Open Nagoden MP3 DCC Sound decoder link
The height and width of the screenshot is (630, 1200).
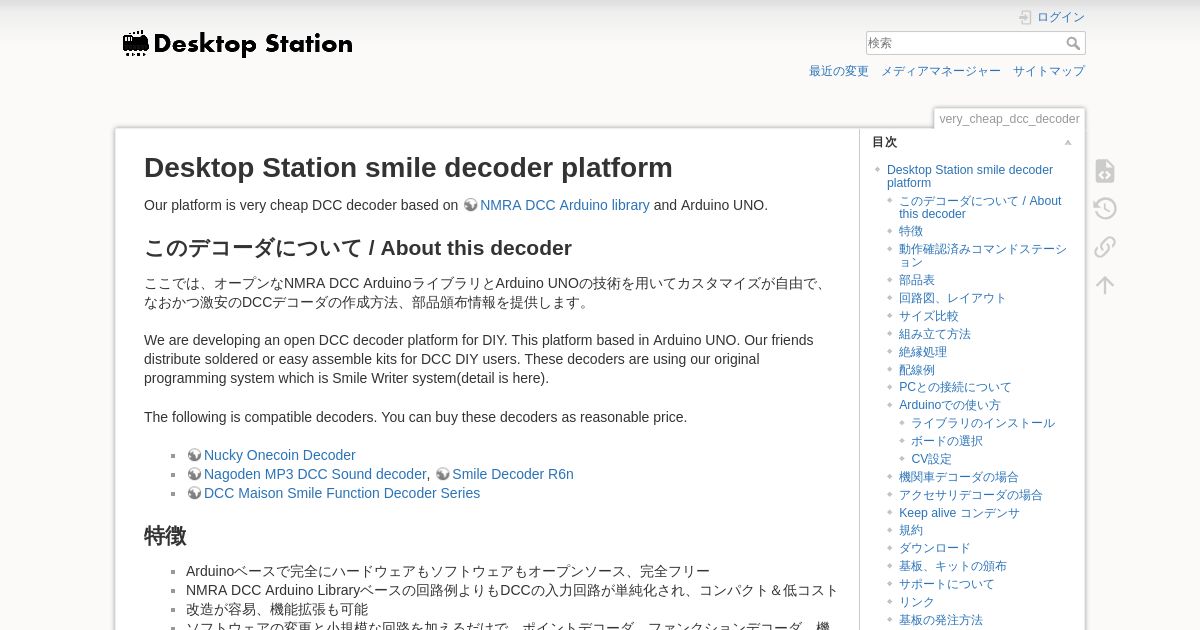[315, 474]
